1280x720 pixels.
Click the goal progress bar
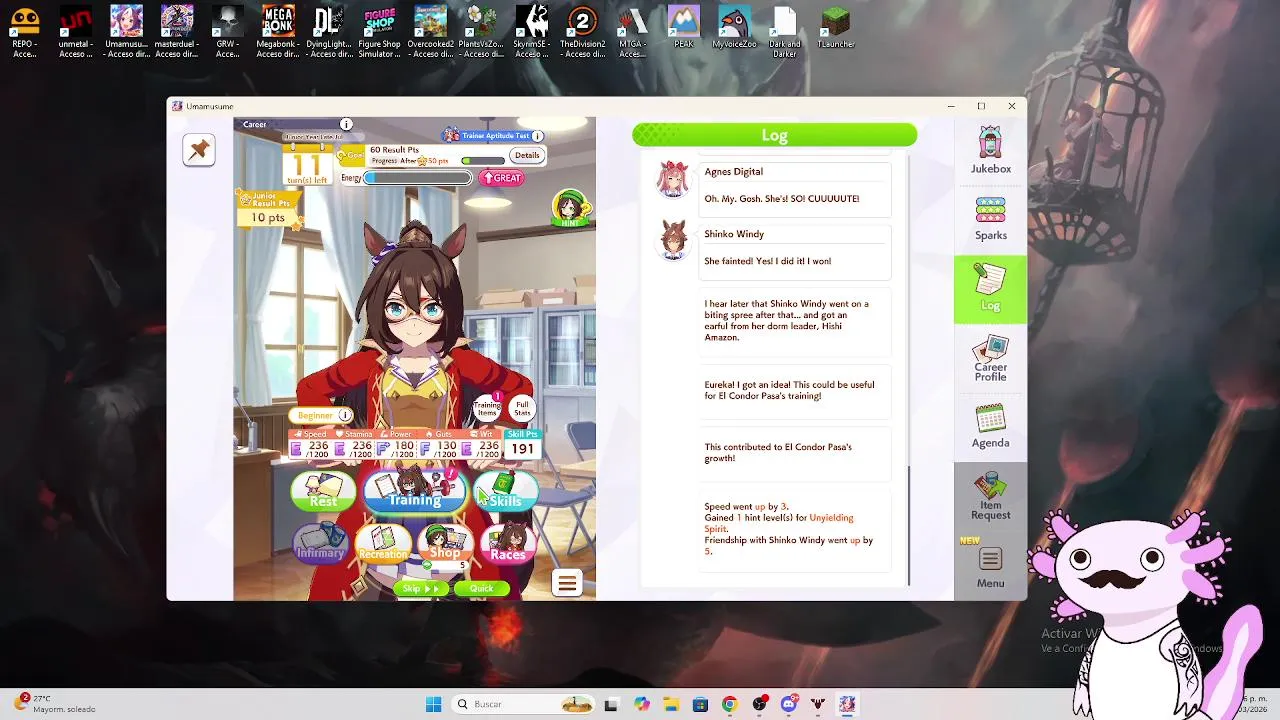[482, 161]
